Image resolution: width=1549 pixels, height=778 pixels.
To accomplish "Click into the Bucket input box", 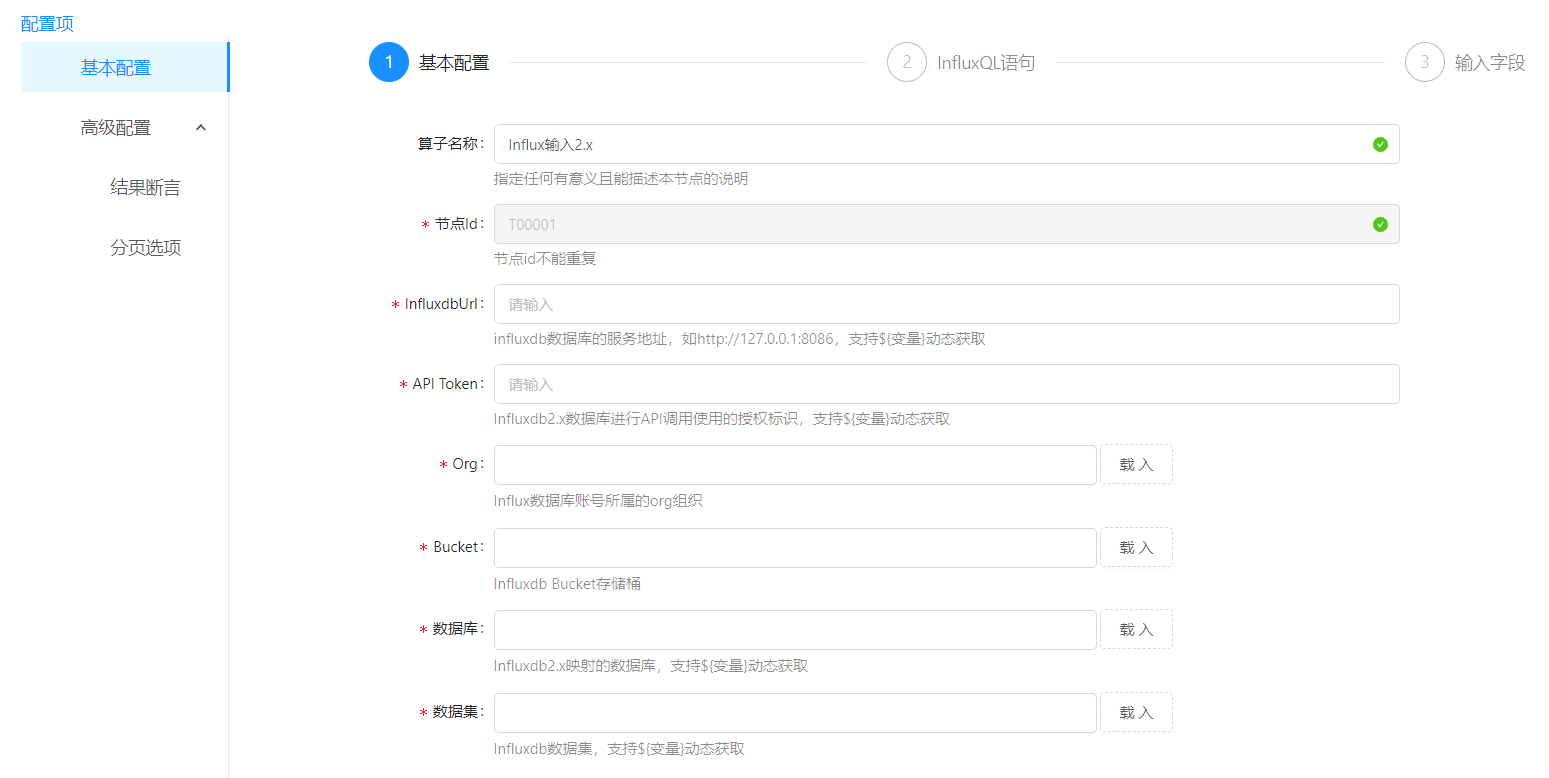I will tap(795, 547).
